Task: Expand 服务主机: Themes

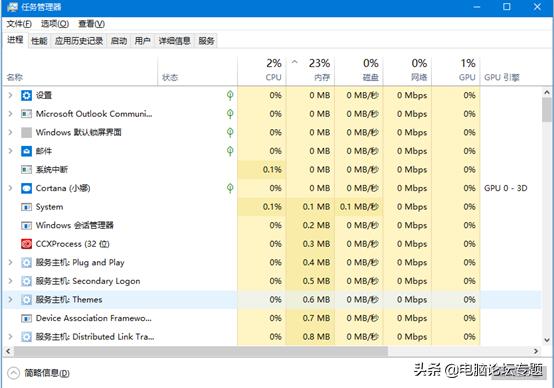Action: (10, 300)
